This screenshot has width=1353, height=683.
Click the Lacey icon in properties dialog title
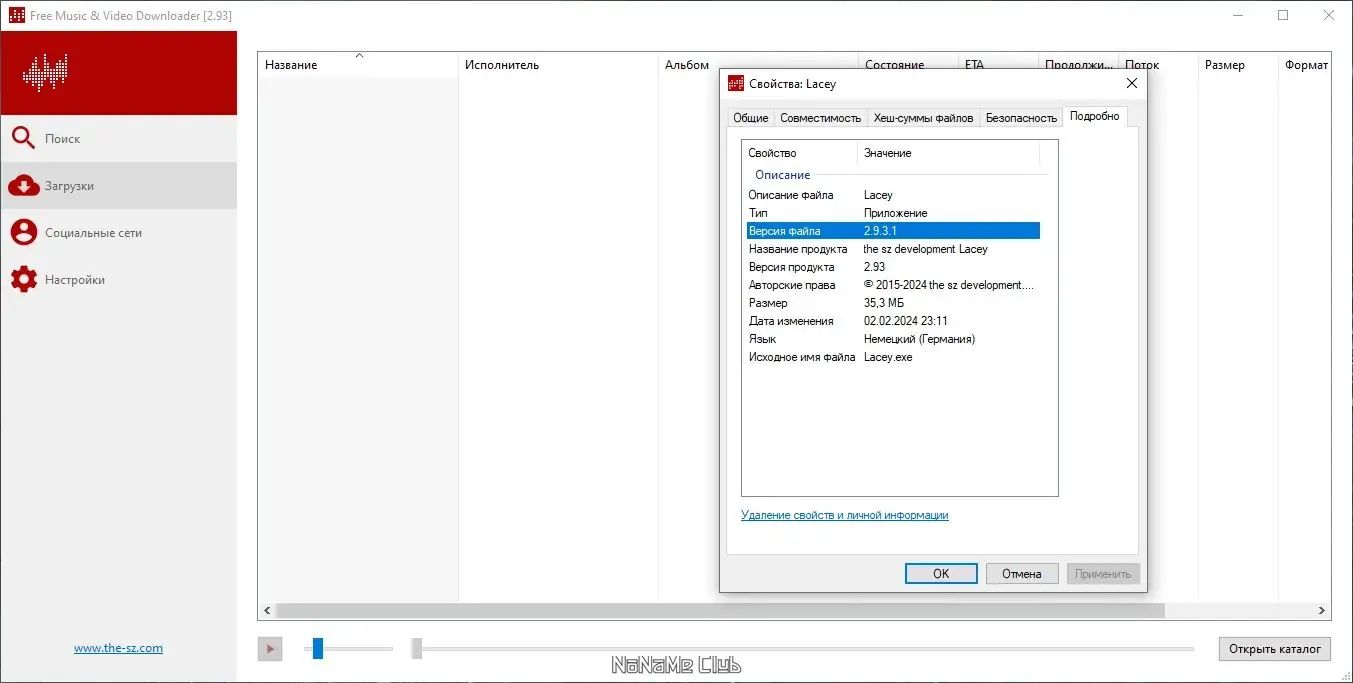pos(736,84)
